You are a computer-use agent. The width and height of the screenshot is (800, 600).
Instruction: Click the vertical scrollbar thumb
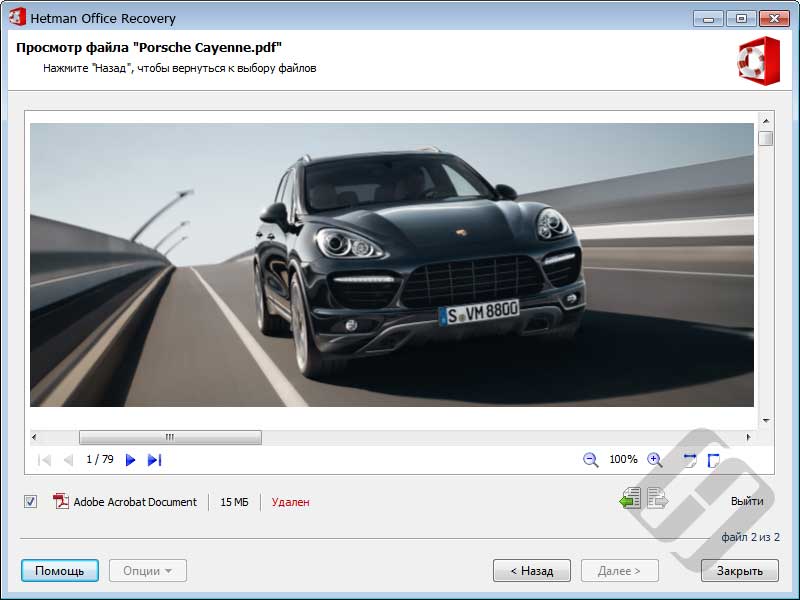(766, 138)
